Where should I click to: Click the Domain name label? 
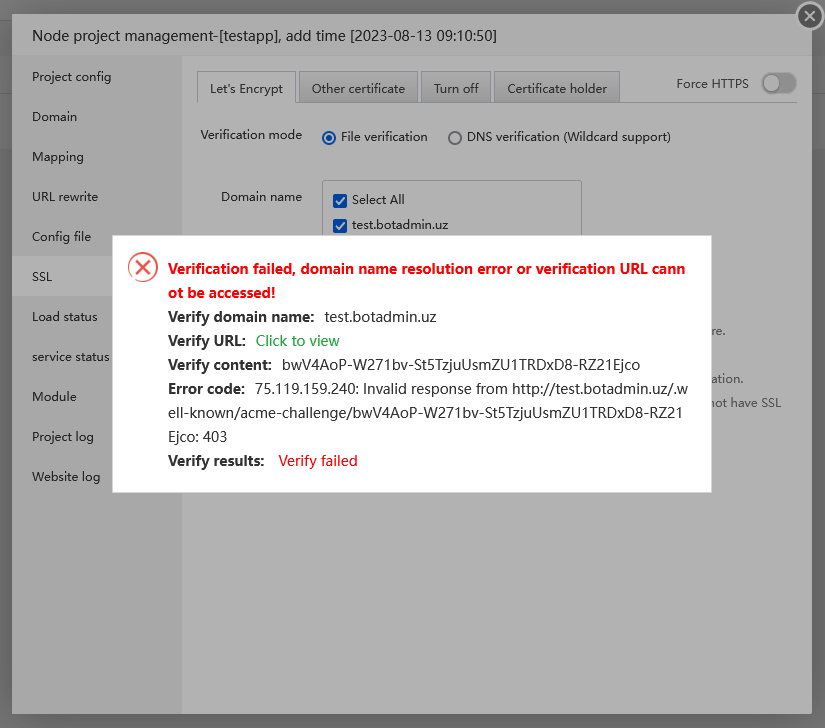[x=261, y=197]
